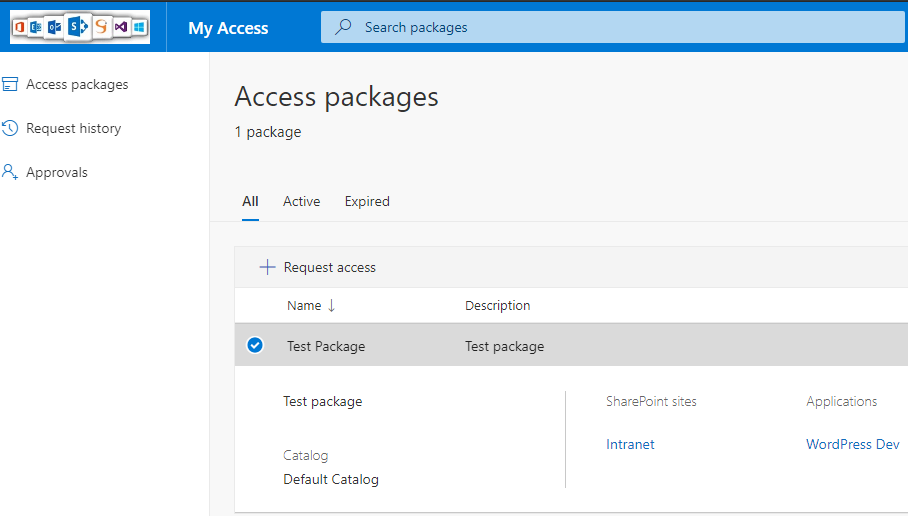Click the purple Visual Studio icon in the logo

click(x=120, y=27)
